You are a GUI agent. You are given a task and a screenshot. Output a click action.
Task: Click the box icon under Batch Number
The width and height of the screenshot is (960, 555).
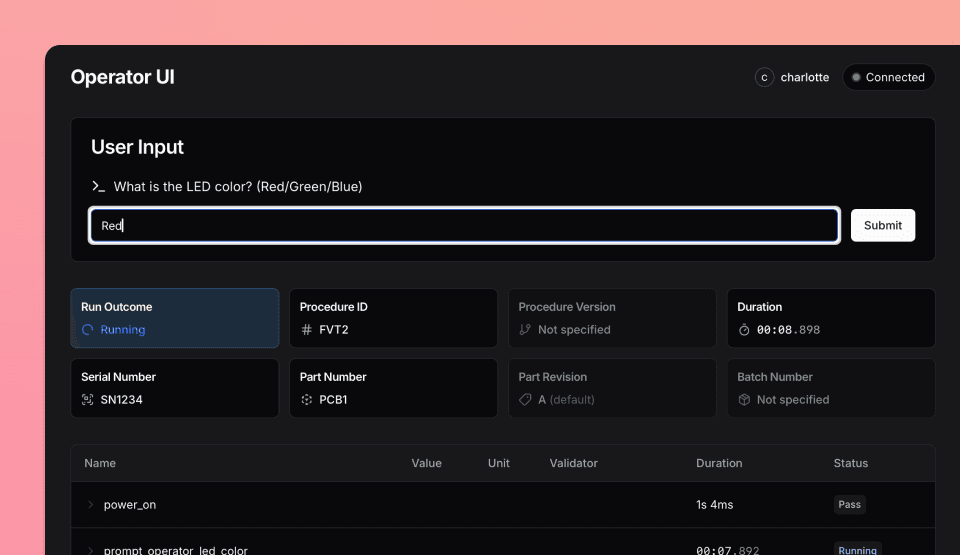[744, 399]
